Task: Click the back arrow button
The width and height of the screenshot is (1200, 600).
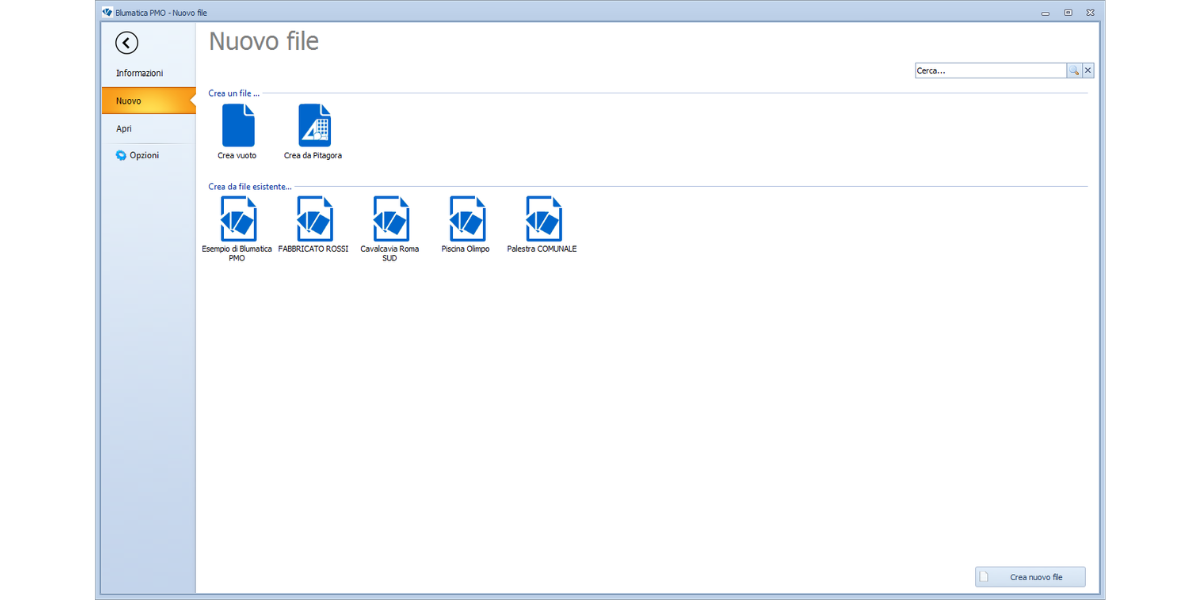Action: click(x=127, y=43)
